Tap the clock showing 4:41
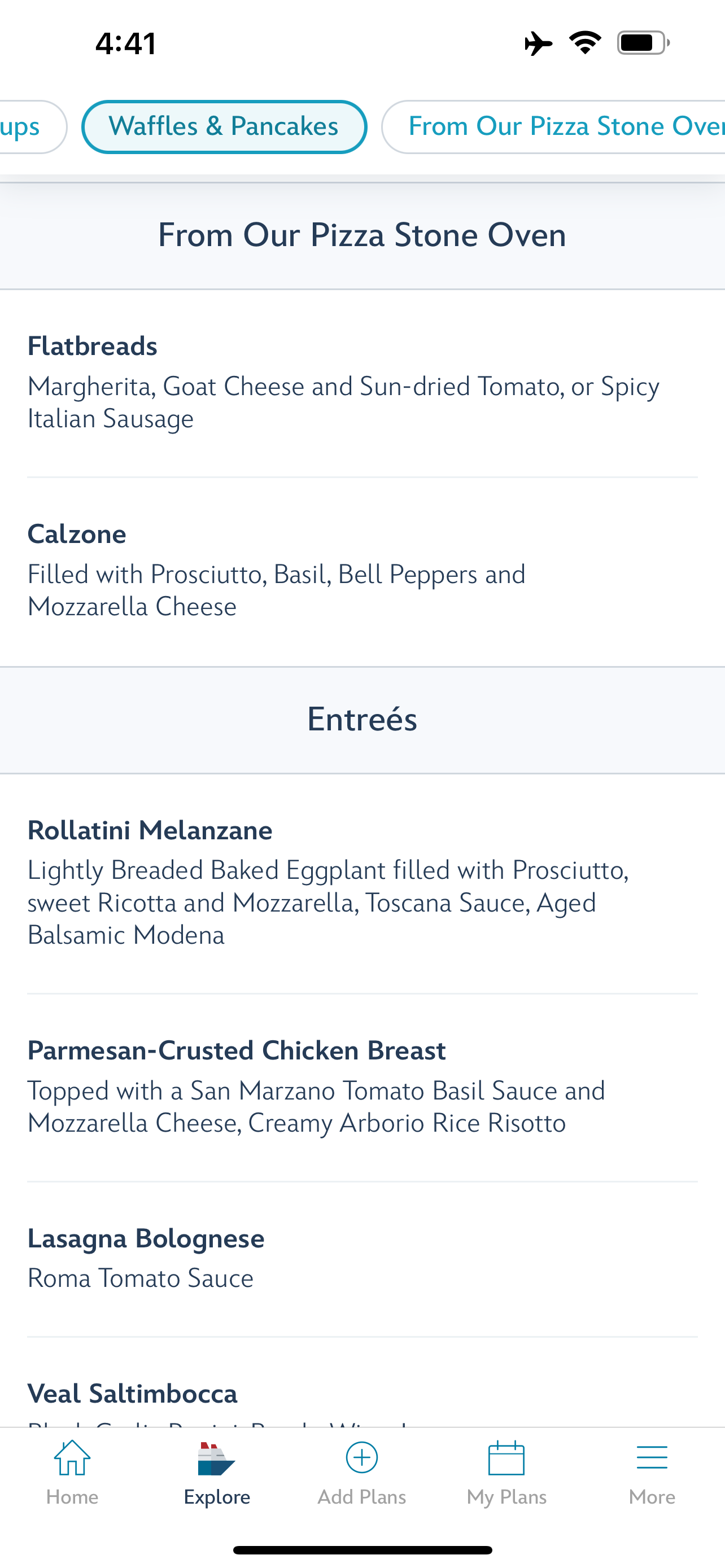The height and width of the screenshot is (1568, 725). [x=126, y=43]
